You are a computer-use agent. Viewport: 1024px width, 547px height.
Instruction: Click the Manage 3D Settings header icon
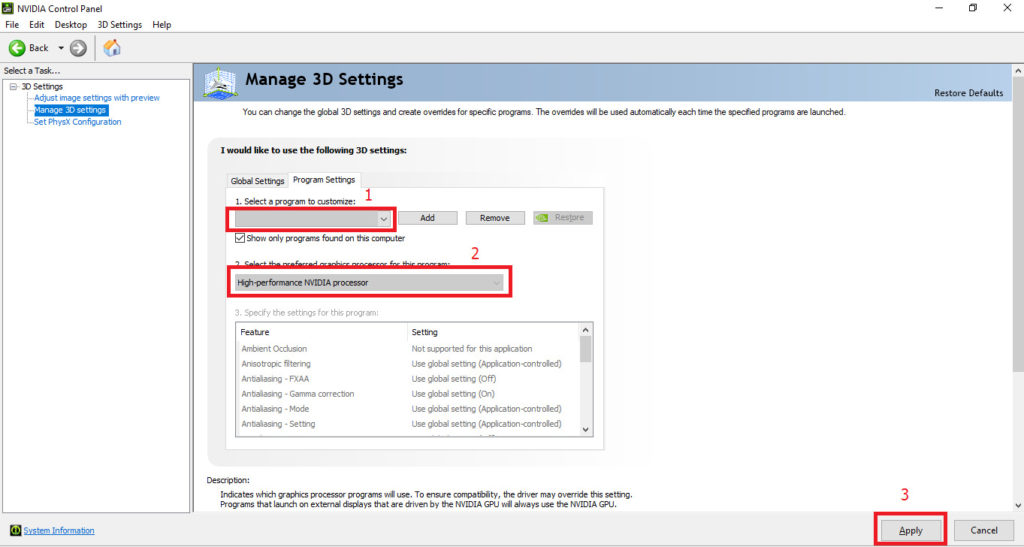pos(220,83)
